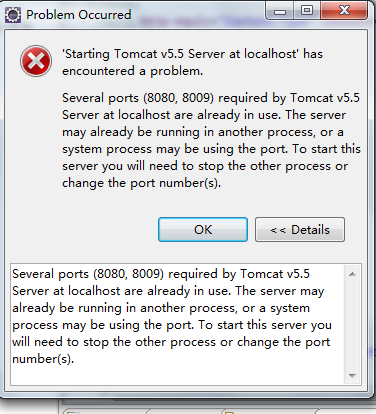Click the red error X icon

(36, 61)
